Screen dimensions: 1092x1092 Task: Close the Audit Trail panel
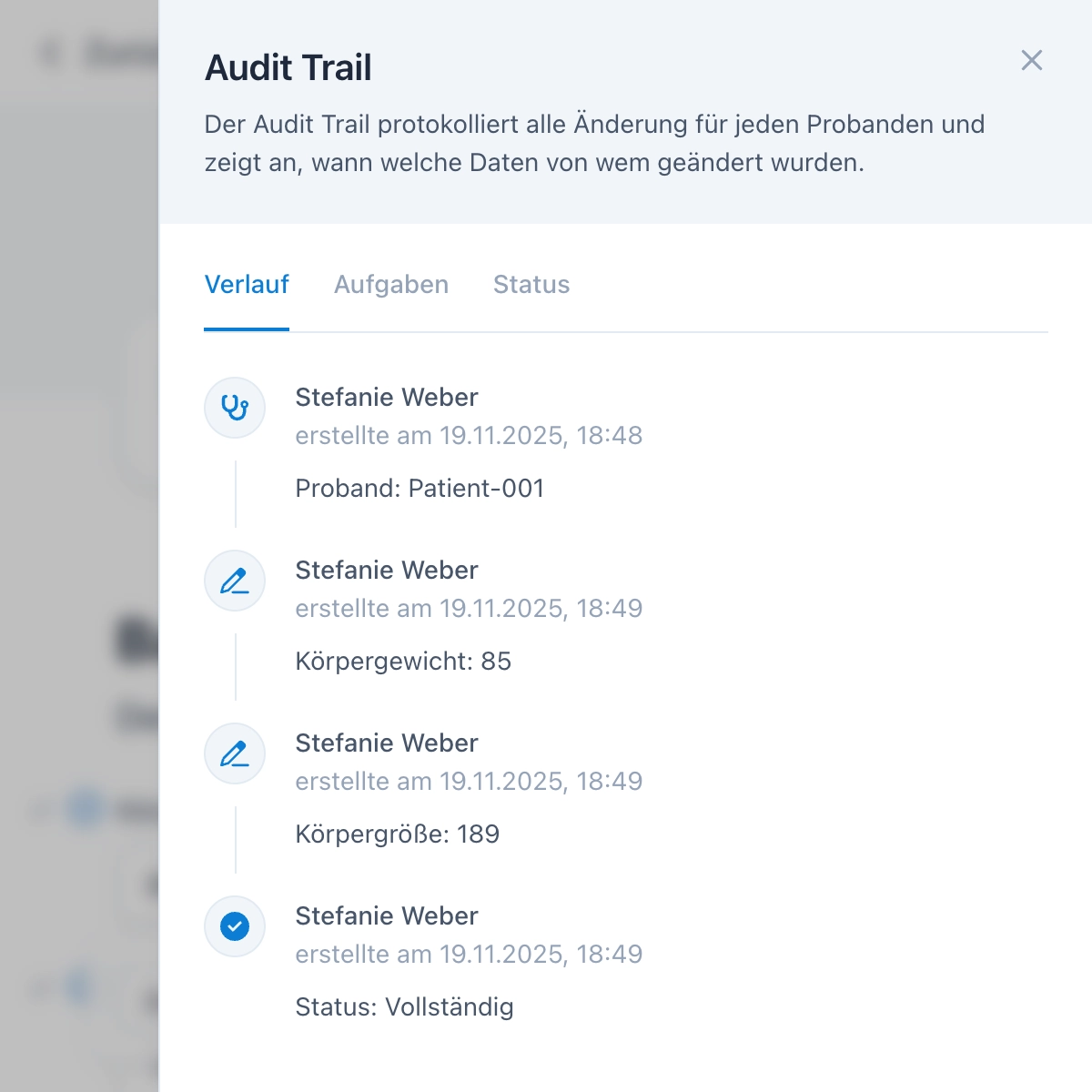1031,61
